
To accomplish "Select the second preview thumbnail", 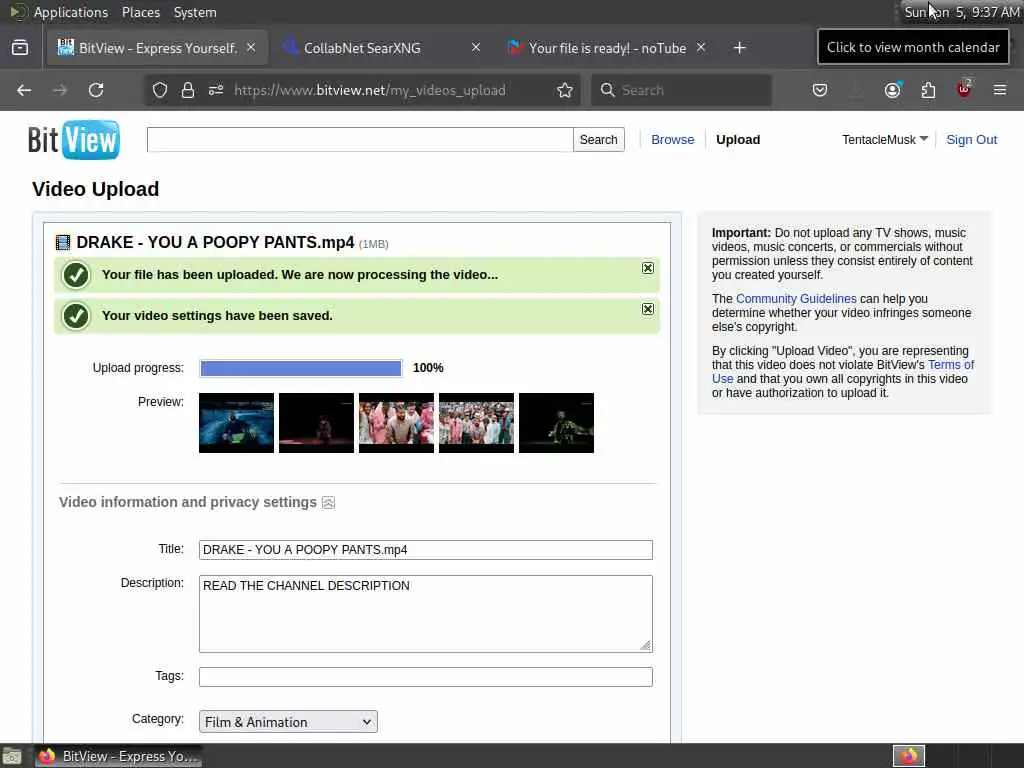I will (317, 423).
